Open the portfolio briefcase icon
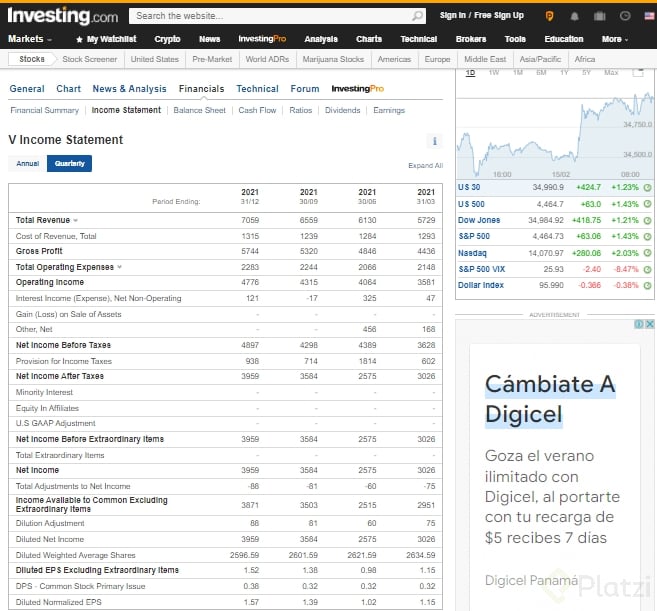Screen dimensions: 657x611 point(600,16)
